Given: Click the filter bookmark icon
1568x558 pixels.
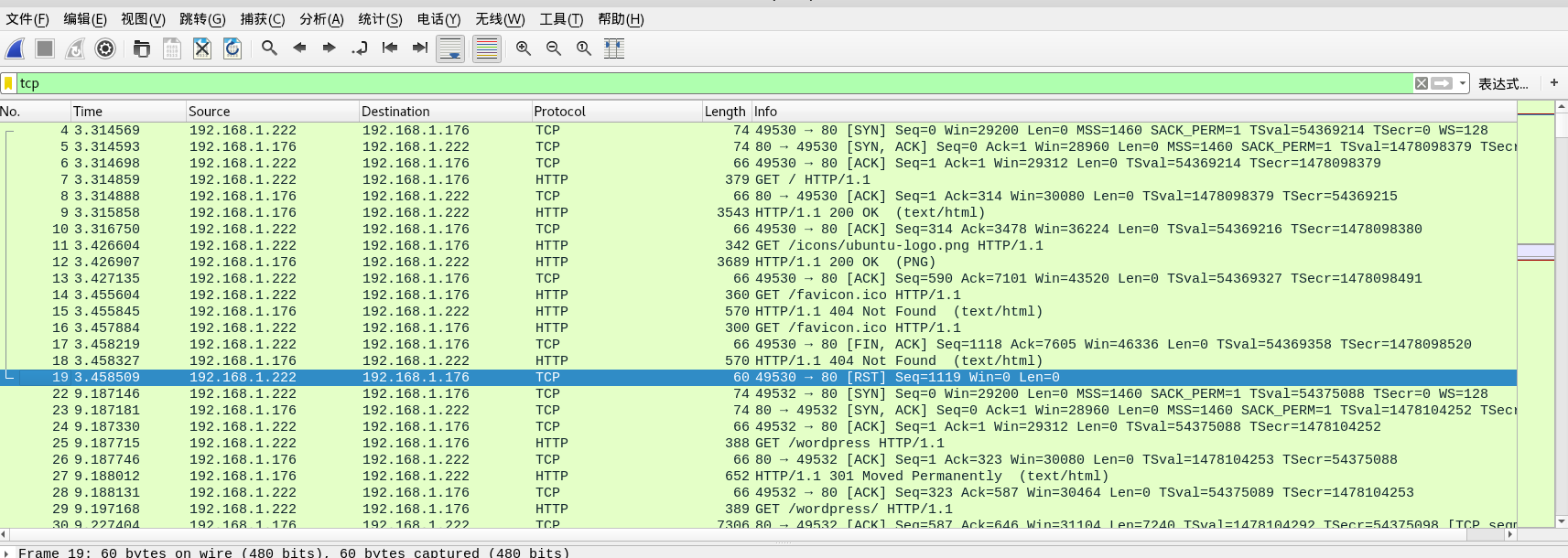Looking at the screenshot, I should coord(9,83).
